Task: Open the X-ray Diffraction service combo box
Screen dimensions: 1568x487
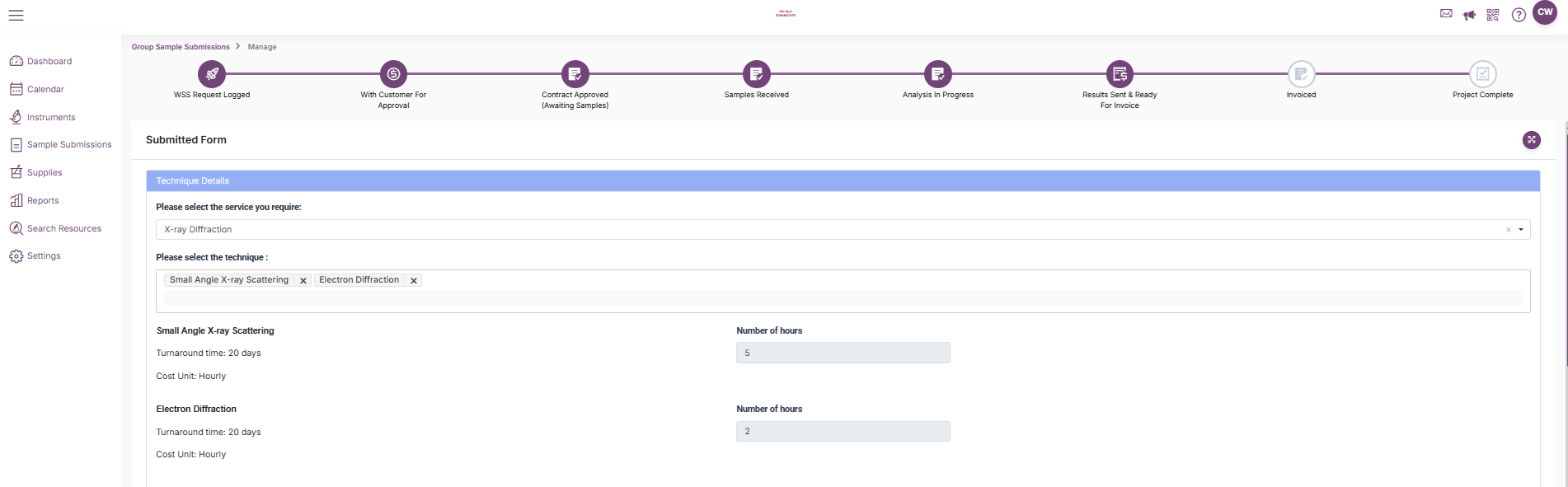Action: 843,230
